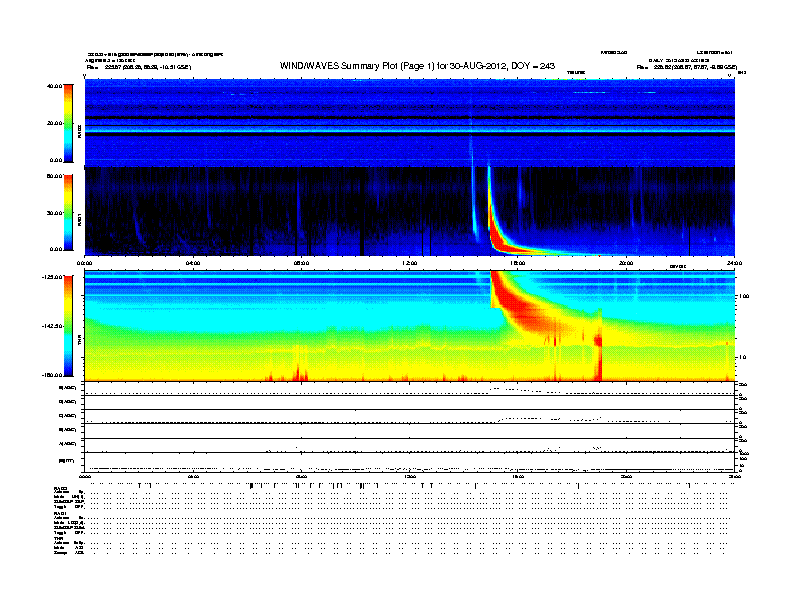This screenshot has height=612, width=792.
Task: Select the 20.00 label on RAD2 scale
Action: tap(55, 123)
